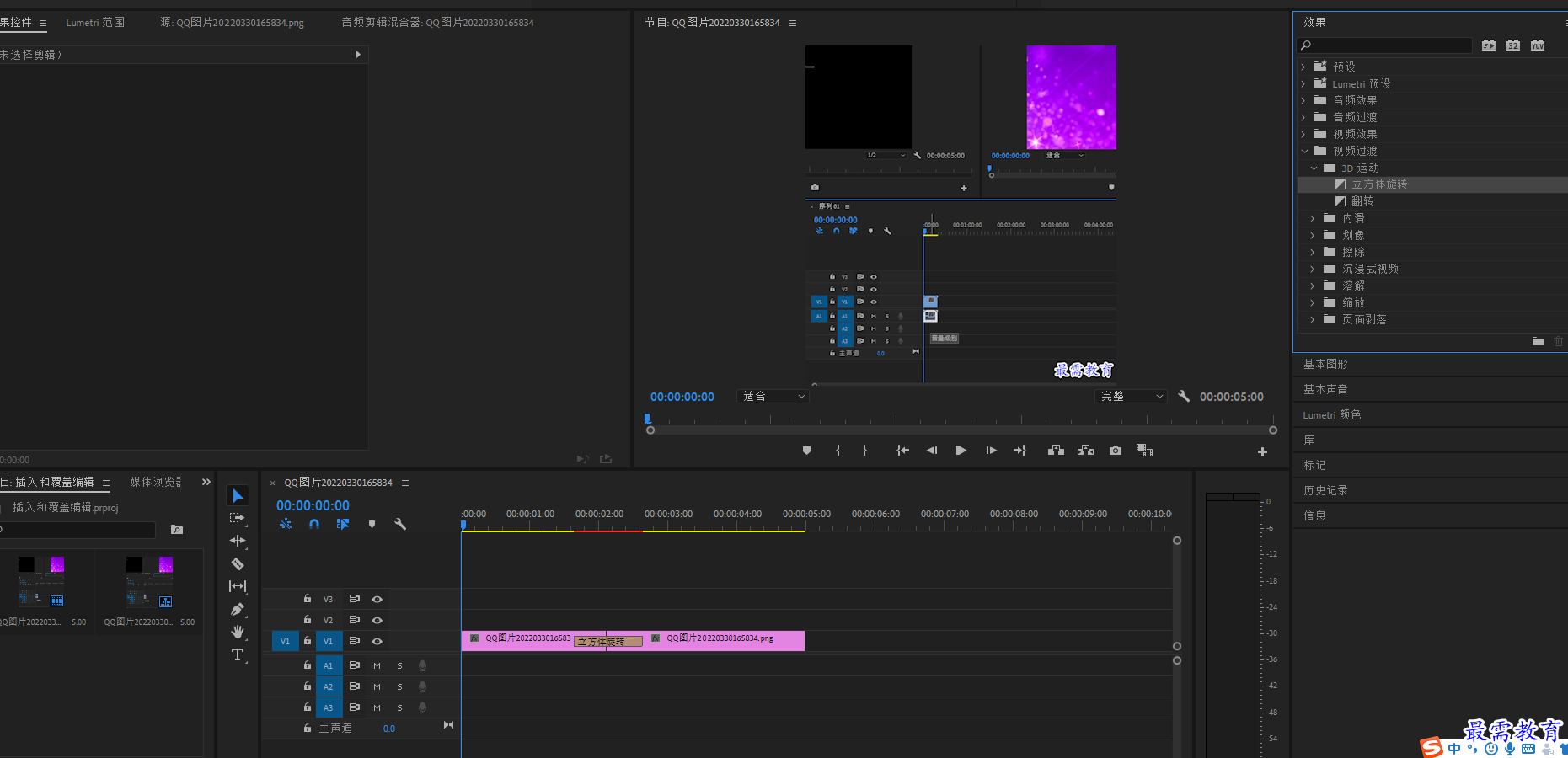
Task: Create new custom bin in Effects panel
Action: pos(1538,341)
